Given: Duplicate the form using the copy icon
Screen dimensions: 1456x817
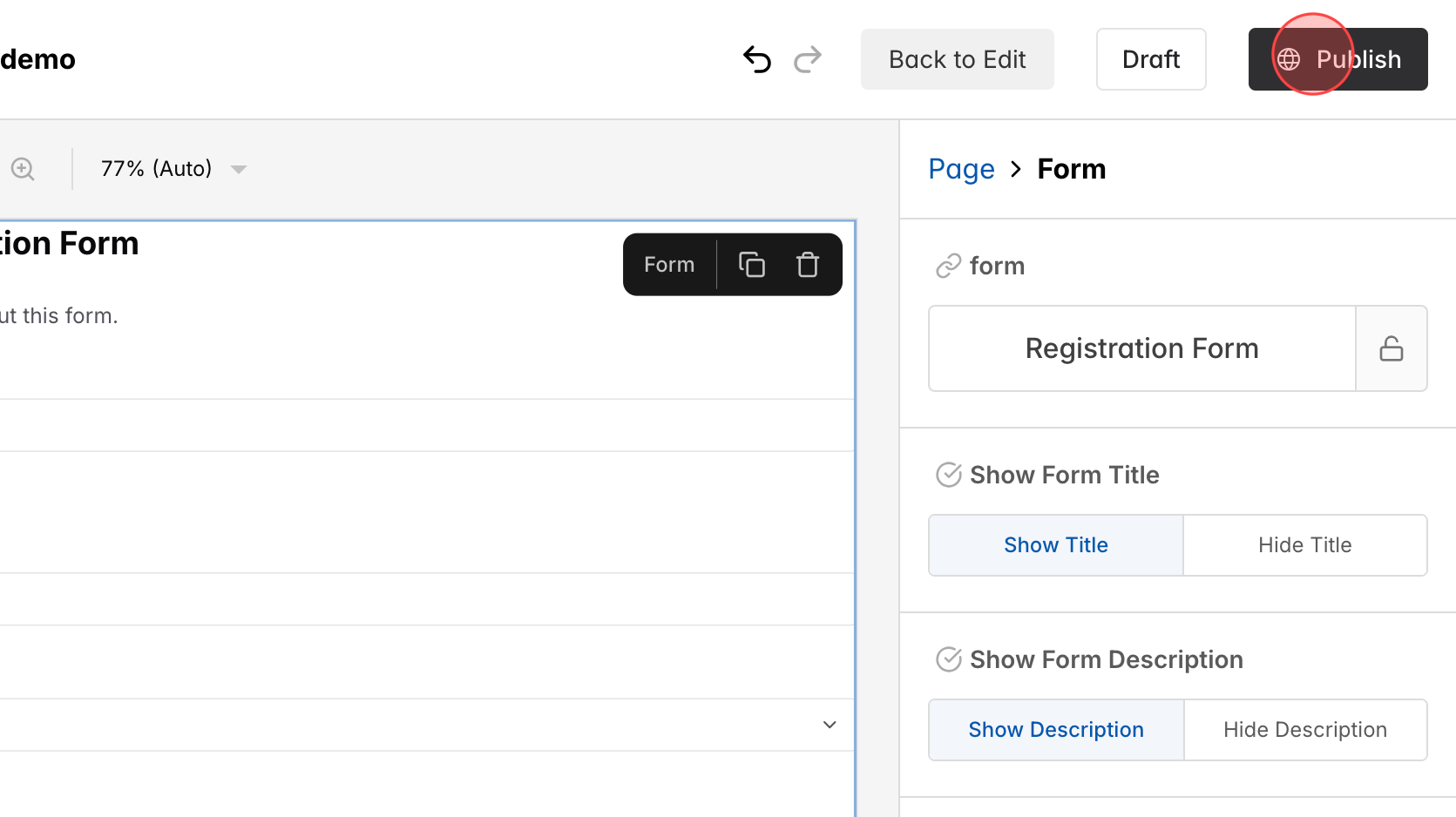Looking at the screenshot, I should 751,264.
